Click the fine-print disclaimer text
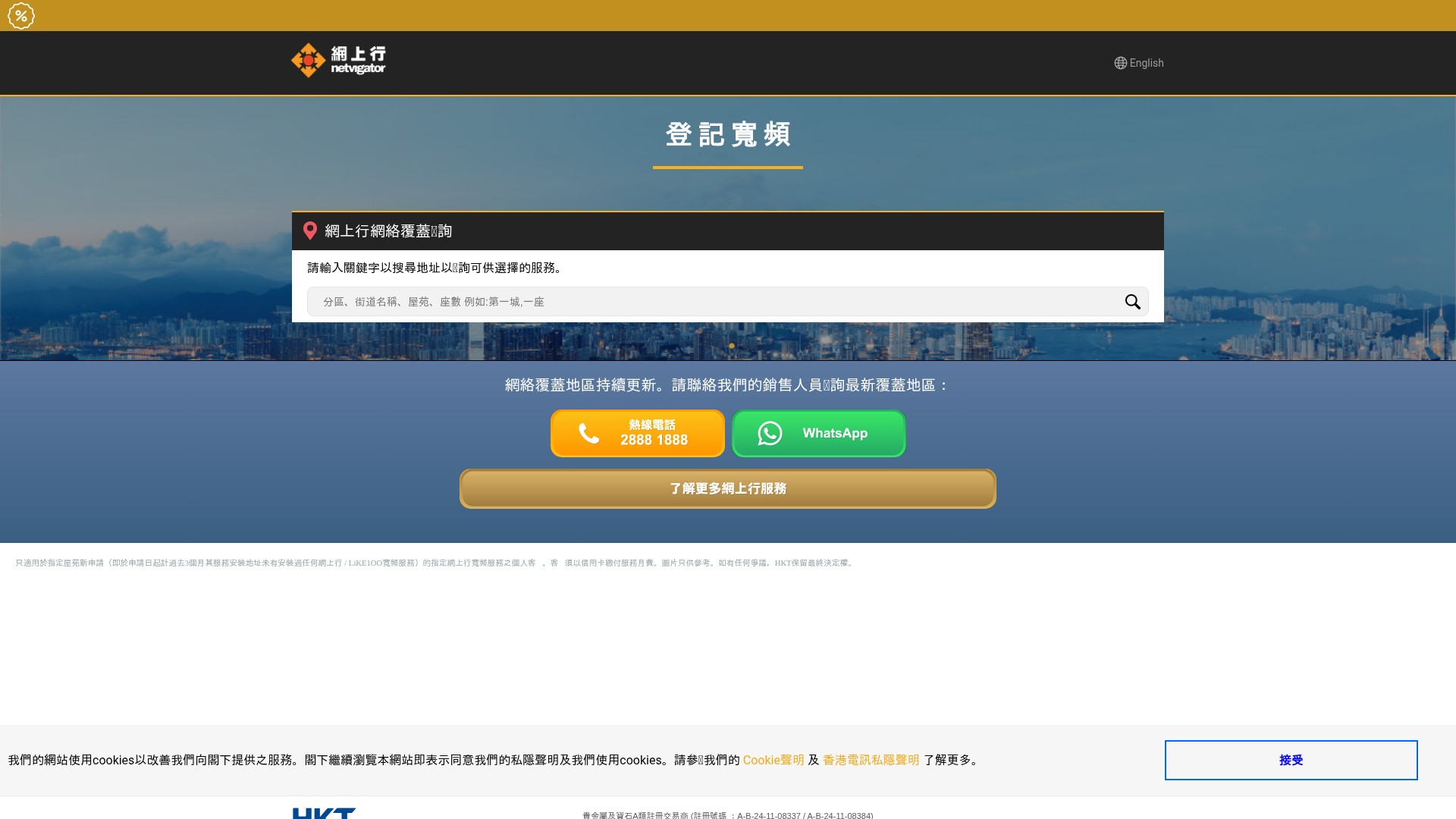 435,563
